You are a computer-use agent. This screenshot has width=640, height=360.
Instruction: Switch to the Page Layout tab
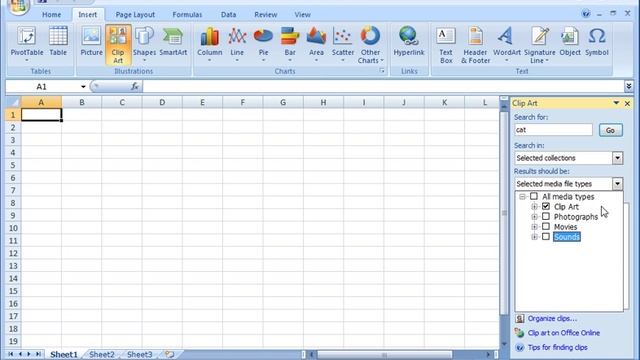[135, 15]
